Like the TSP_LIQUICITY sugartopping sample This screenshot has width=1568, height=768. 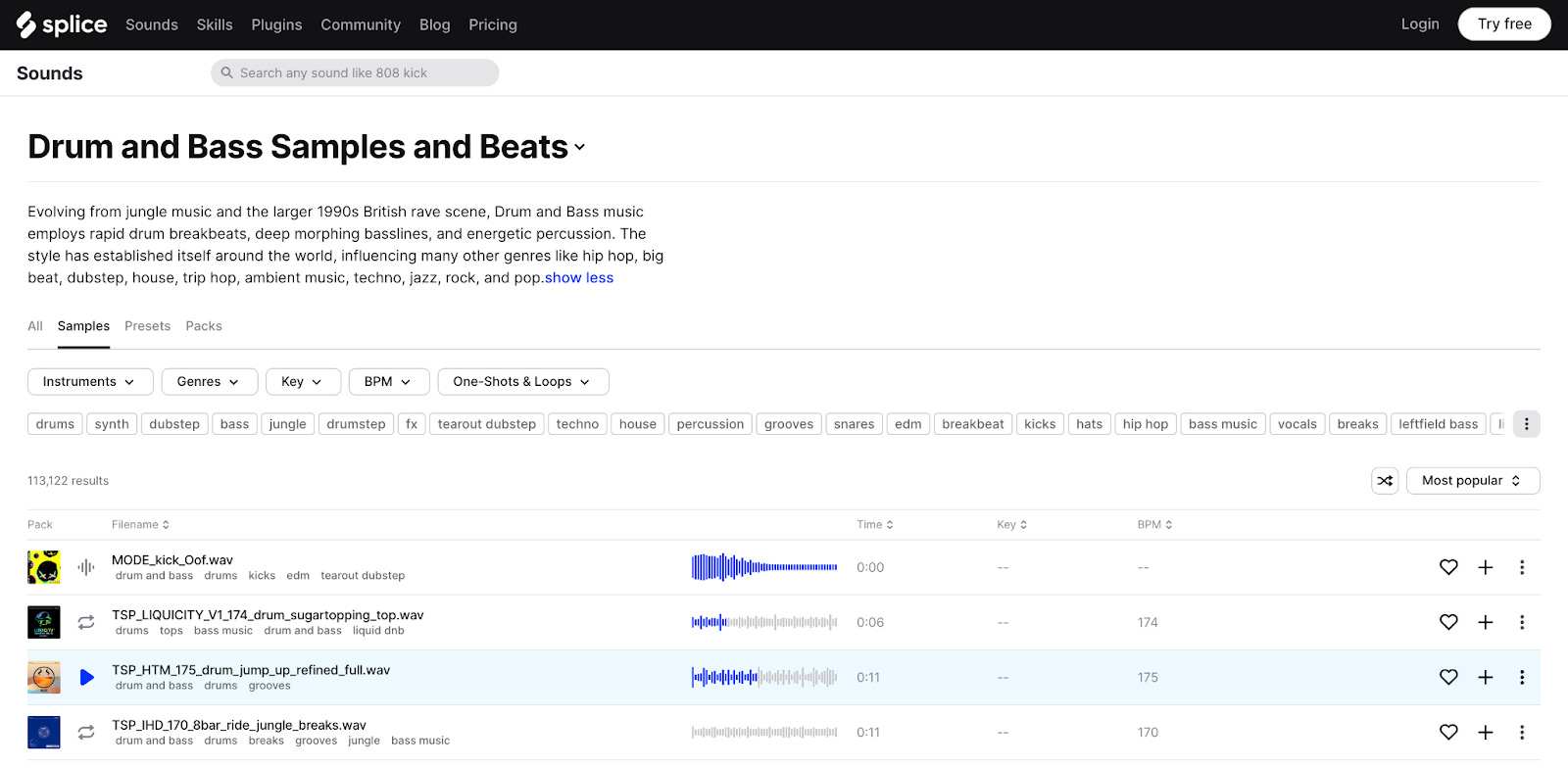[x=1448, y=622]
